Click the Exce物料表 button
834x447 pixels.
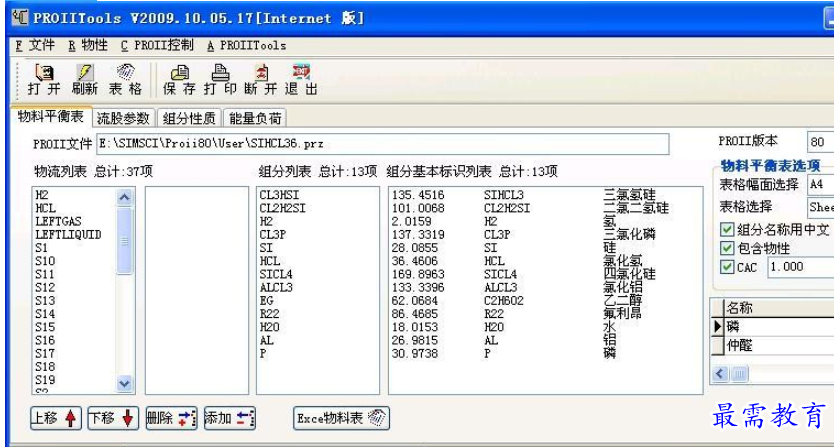pos(341,418)
